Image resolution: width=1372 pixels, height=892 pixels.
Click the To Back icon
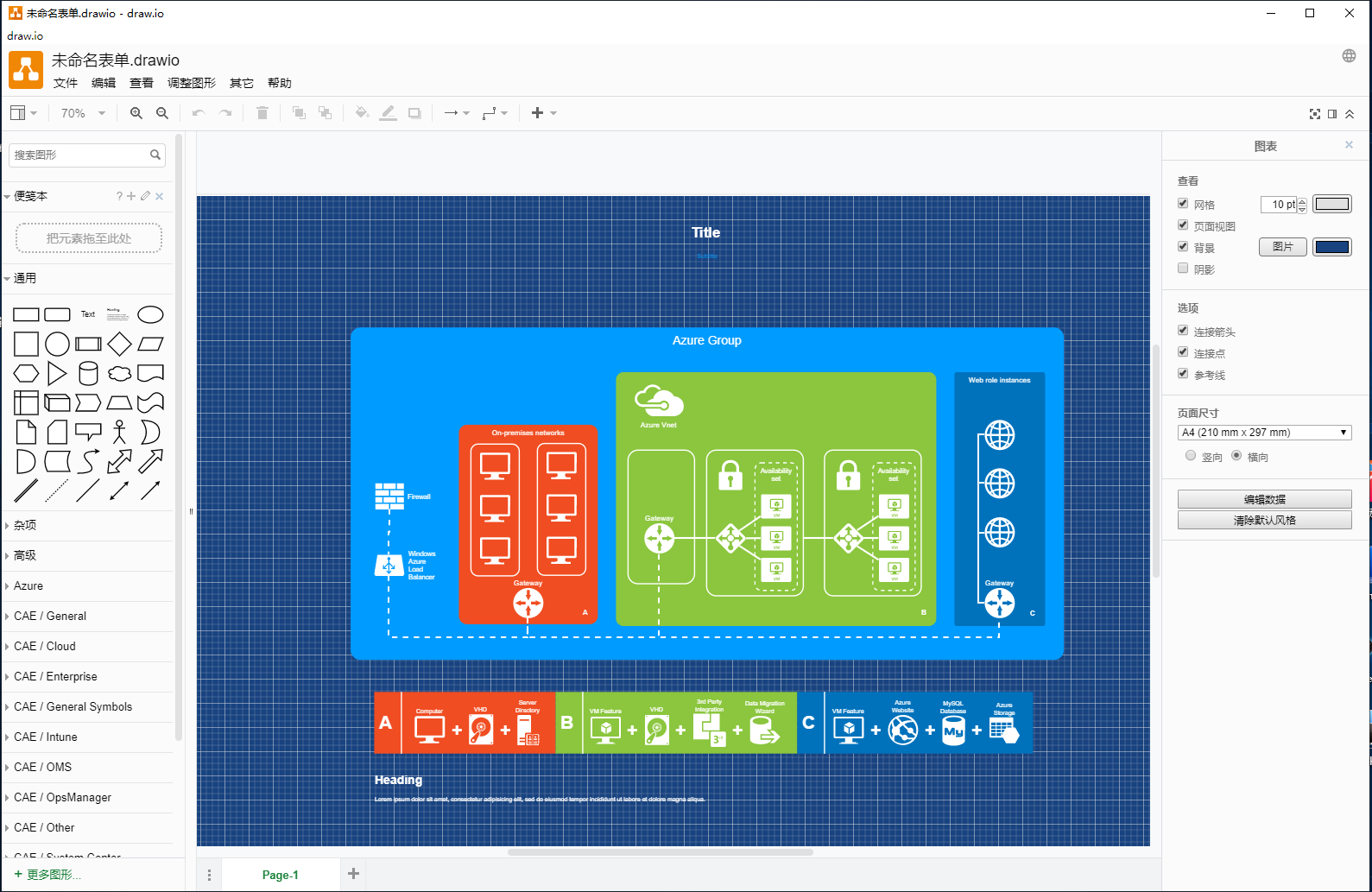pos(326,113)
